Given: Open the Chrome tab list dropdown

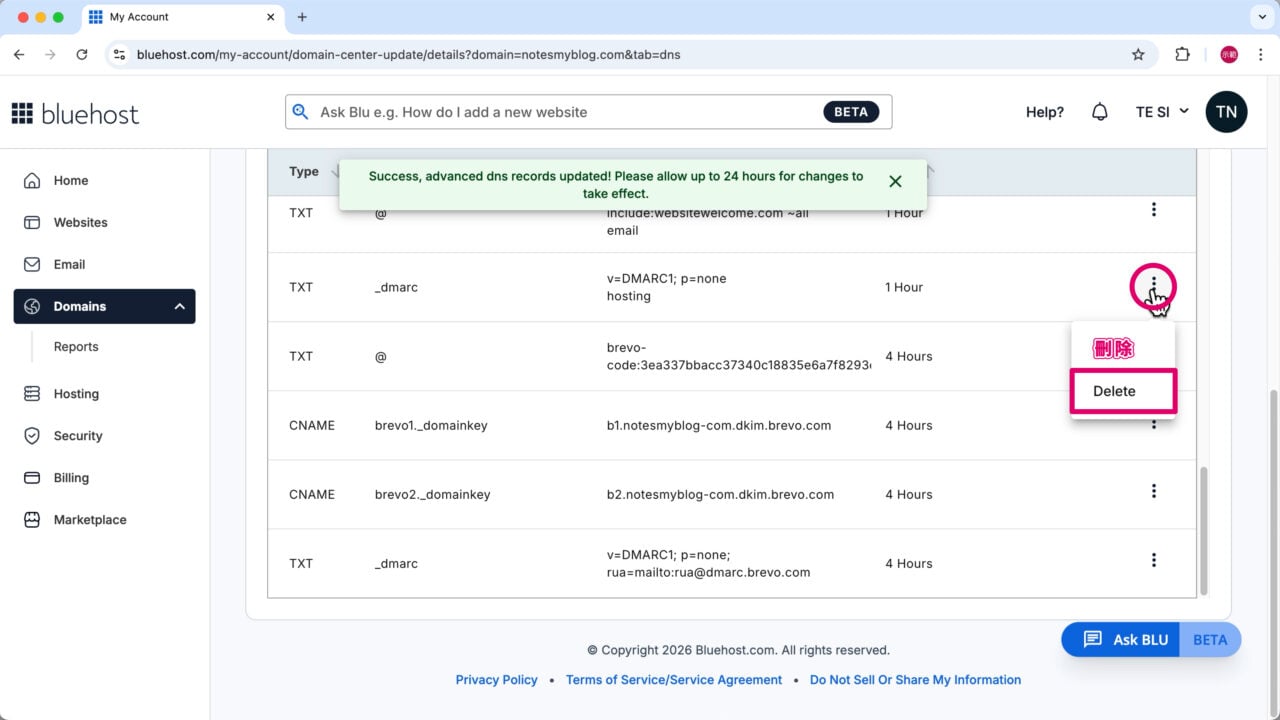Looking at the screenshot, I should click(1259, 17).
